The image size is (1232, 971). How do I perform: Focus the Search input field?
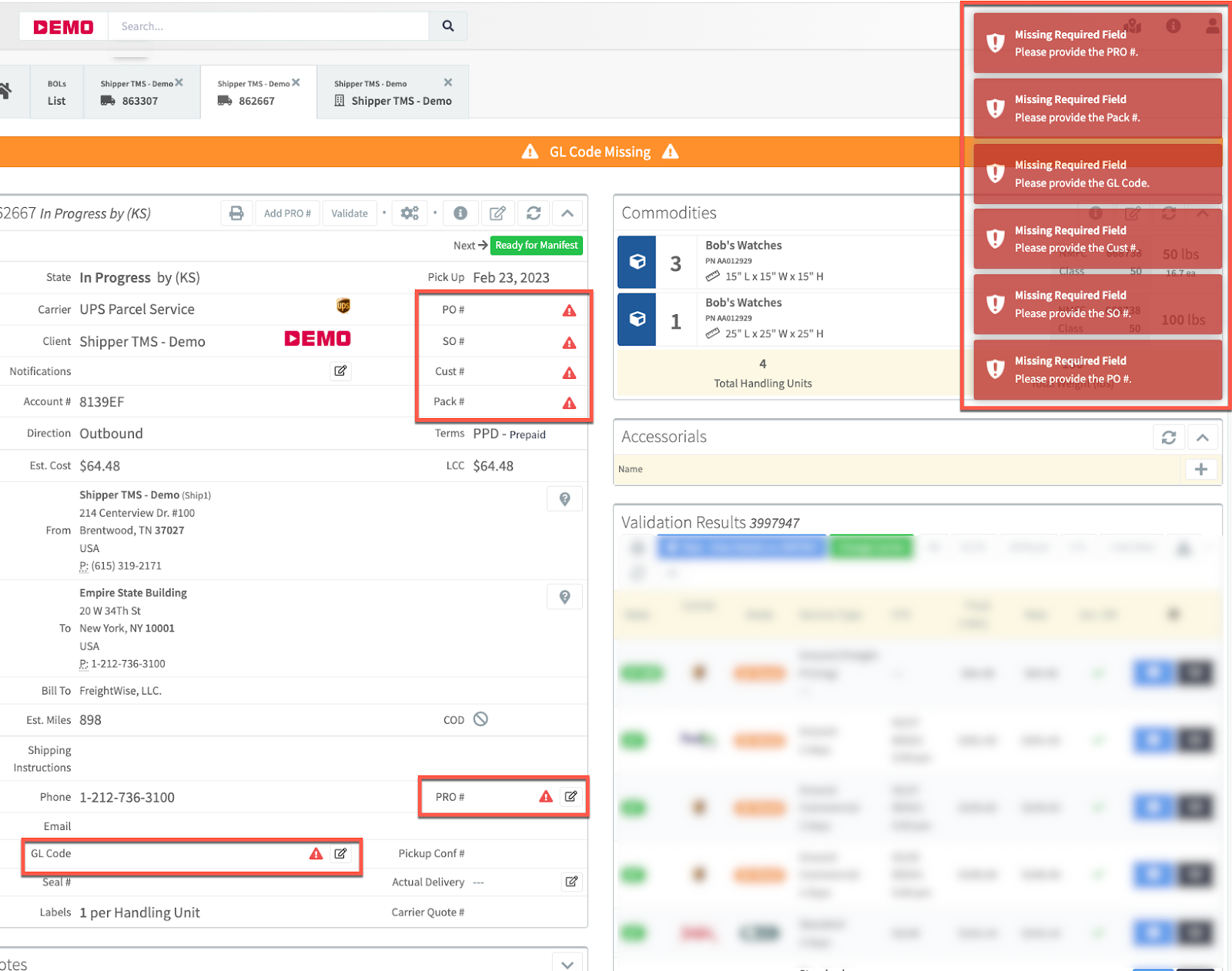pos(269,26)
